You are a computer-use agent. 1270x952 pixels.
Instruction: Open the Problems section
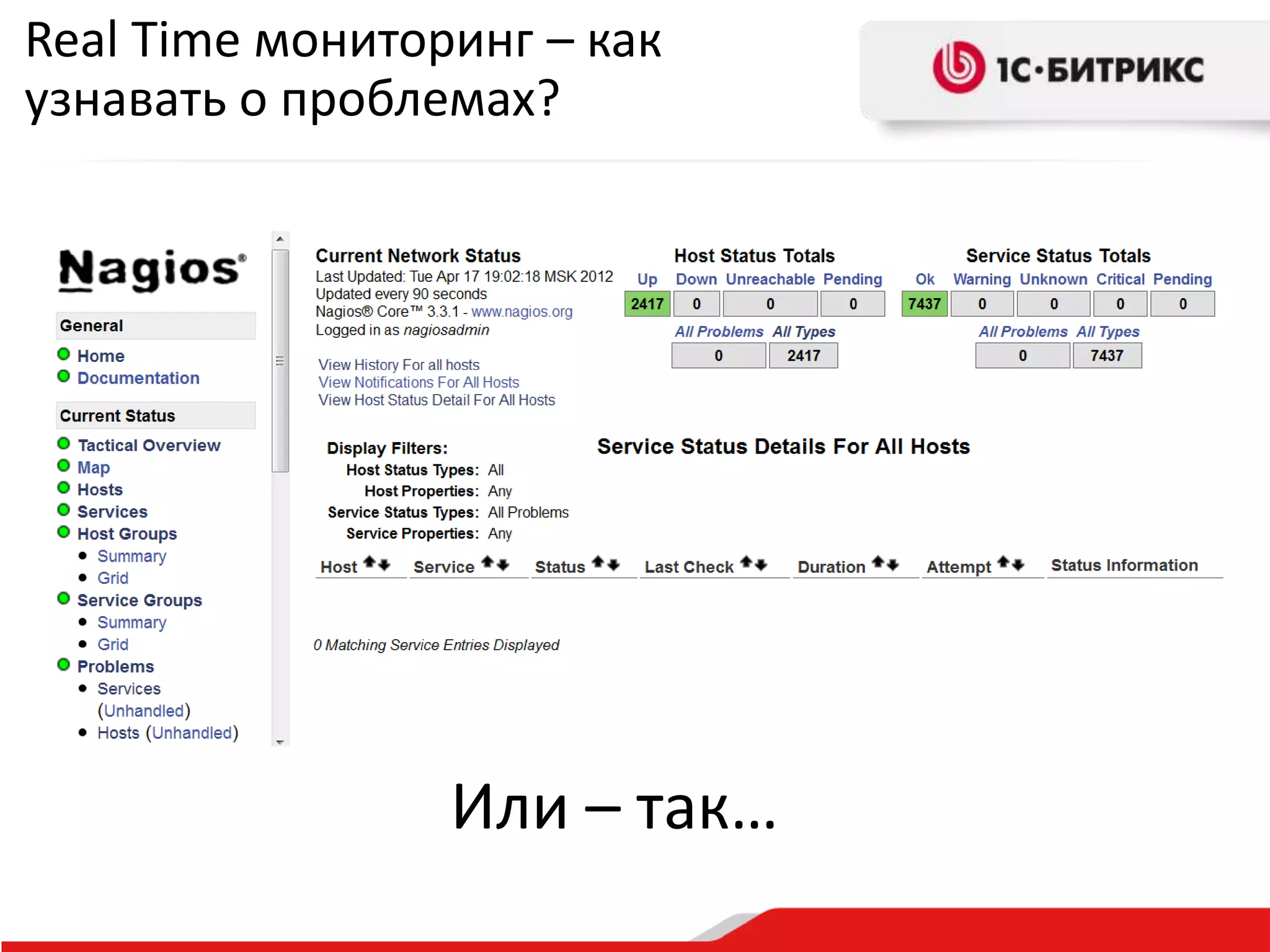click(115, 667)
